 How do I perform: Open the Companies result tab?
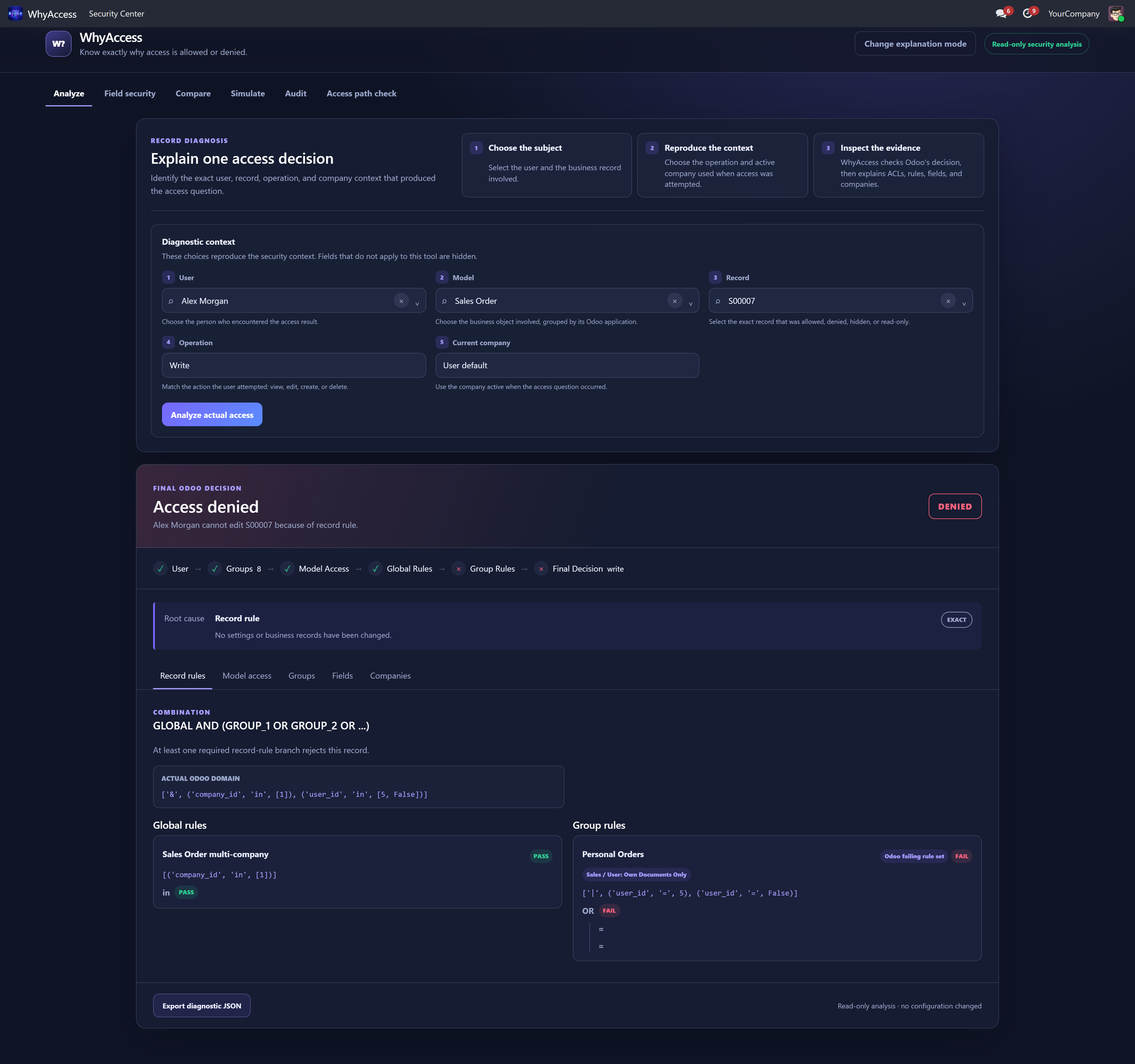[x=390, y=676]
